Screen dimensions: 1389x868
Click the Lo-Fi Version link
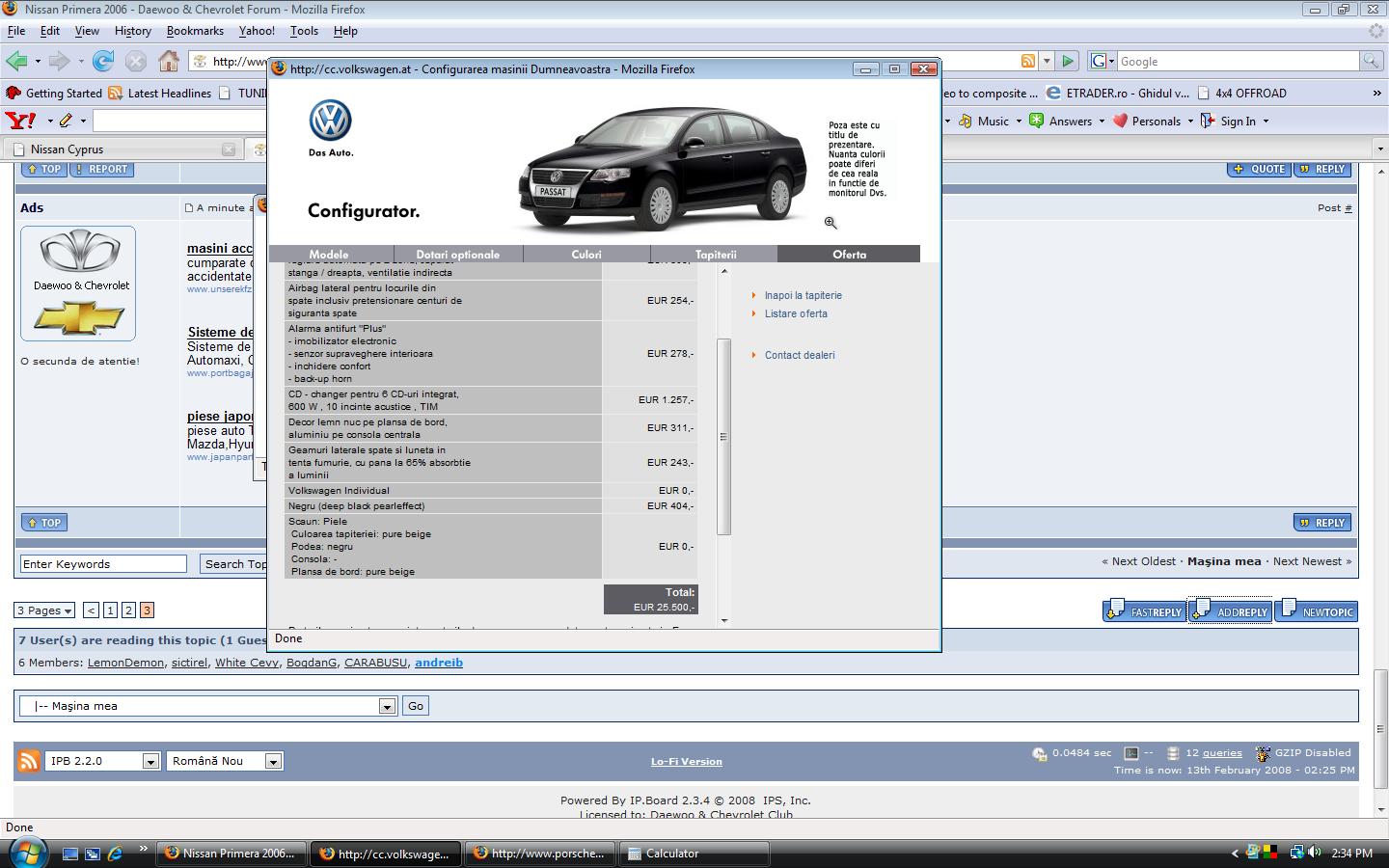[x=687, y=762]
